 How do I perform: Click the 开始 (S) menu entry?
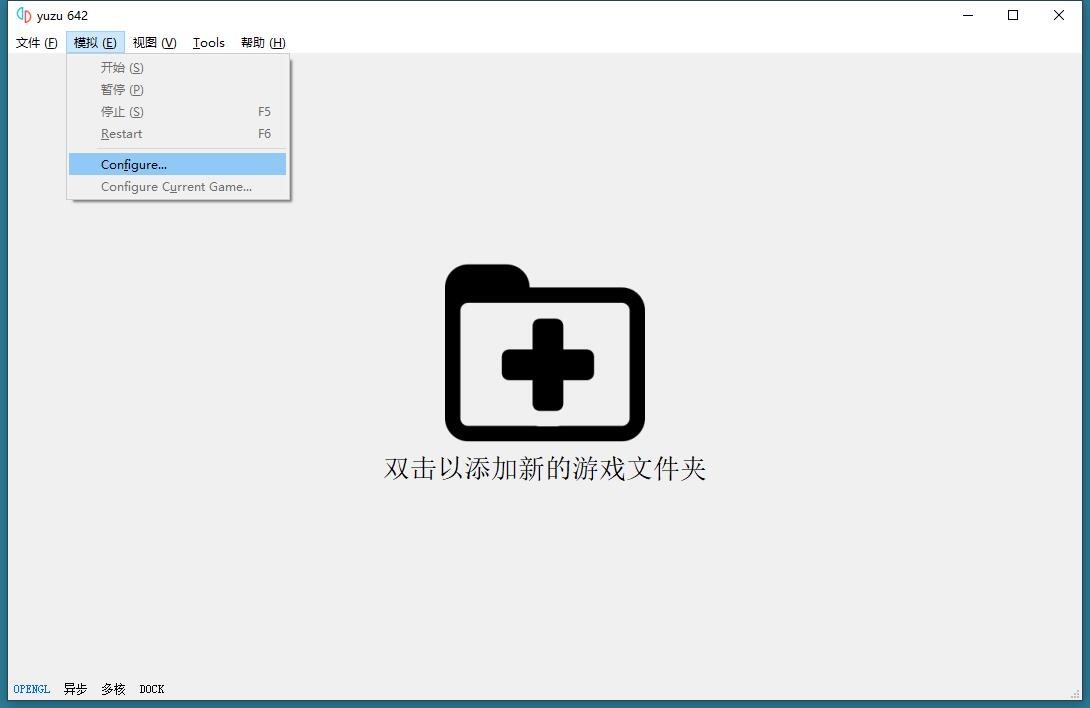122,68
